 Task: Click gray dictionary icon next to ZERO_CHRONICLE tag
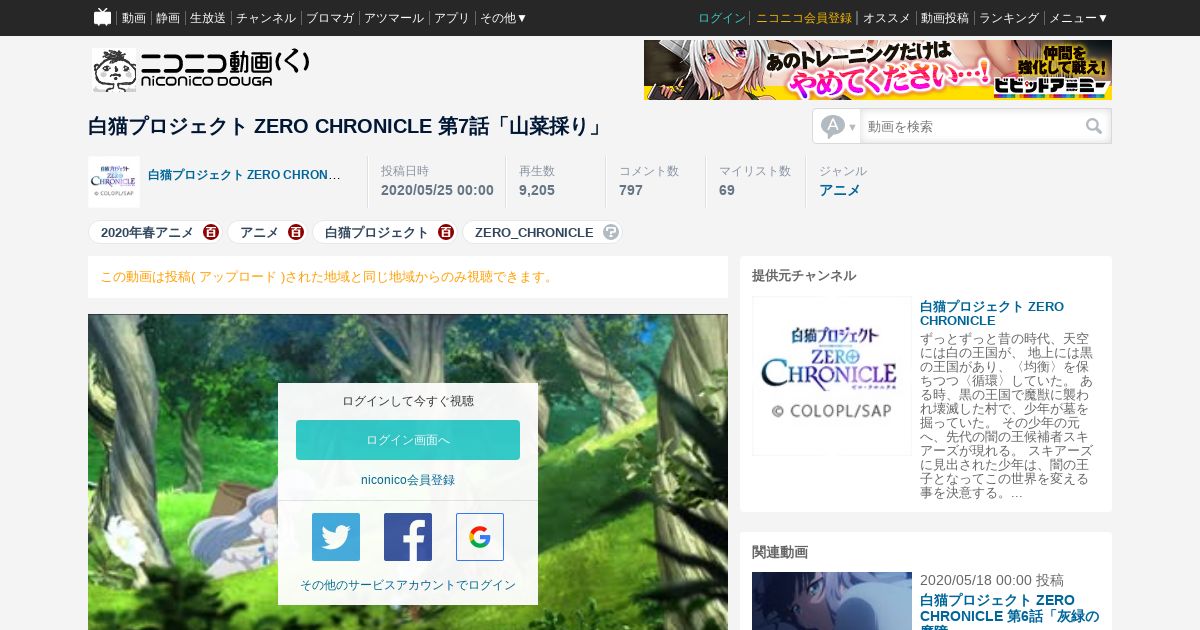pos(611,232)
